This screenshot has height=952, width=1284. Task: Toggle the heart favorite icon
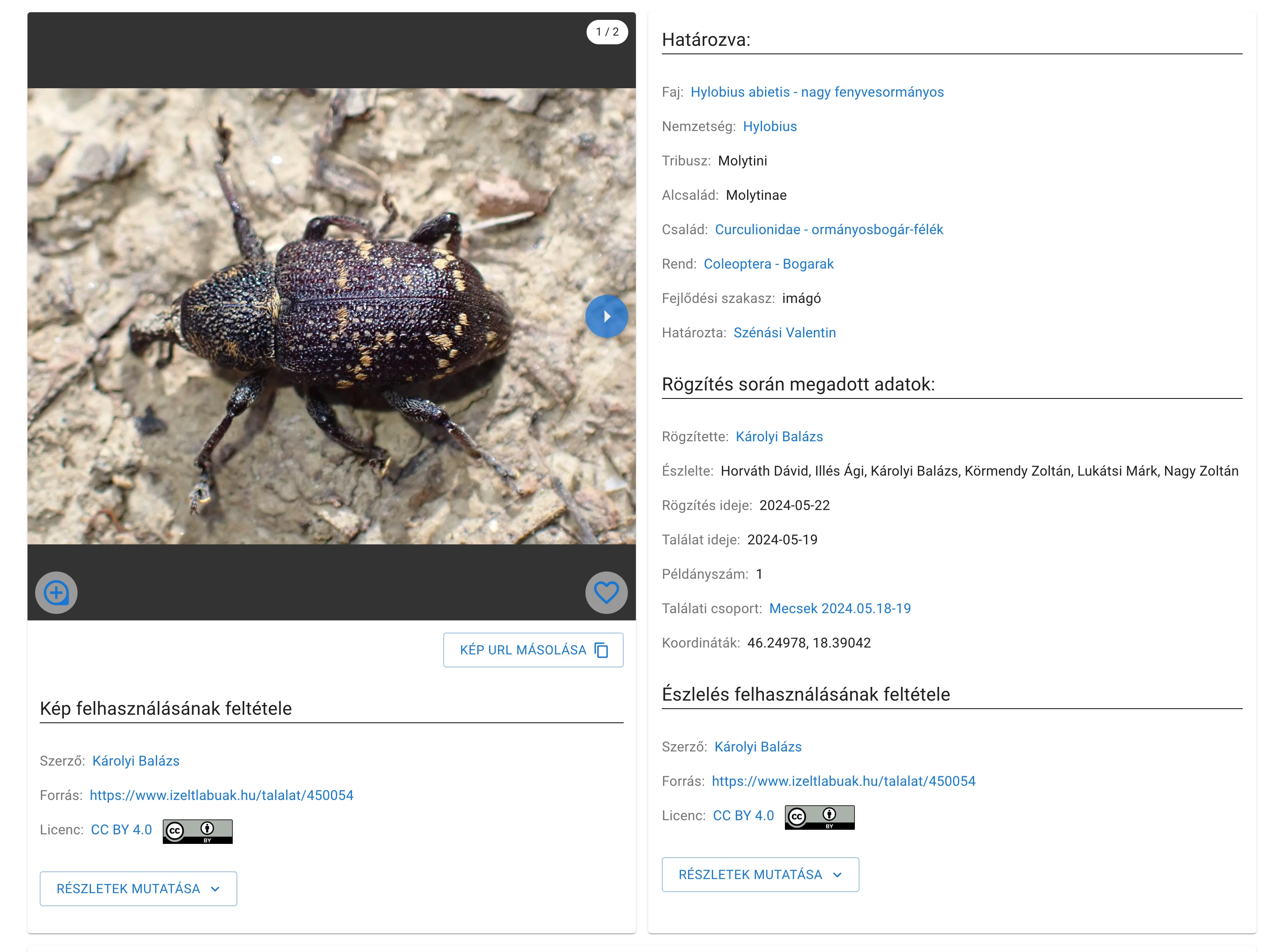[x=606, y=593]
